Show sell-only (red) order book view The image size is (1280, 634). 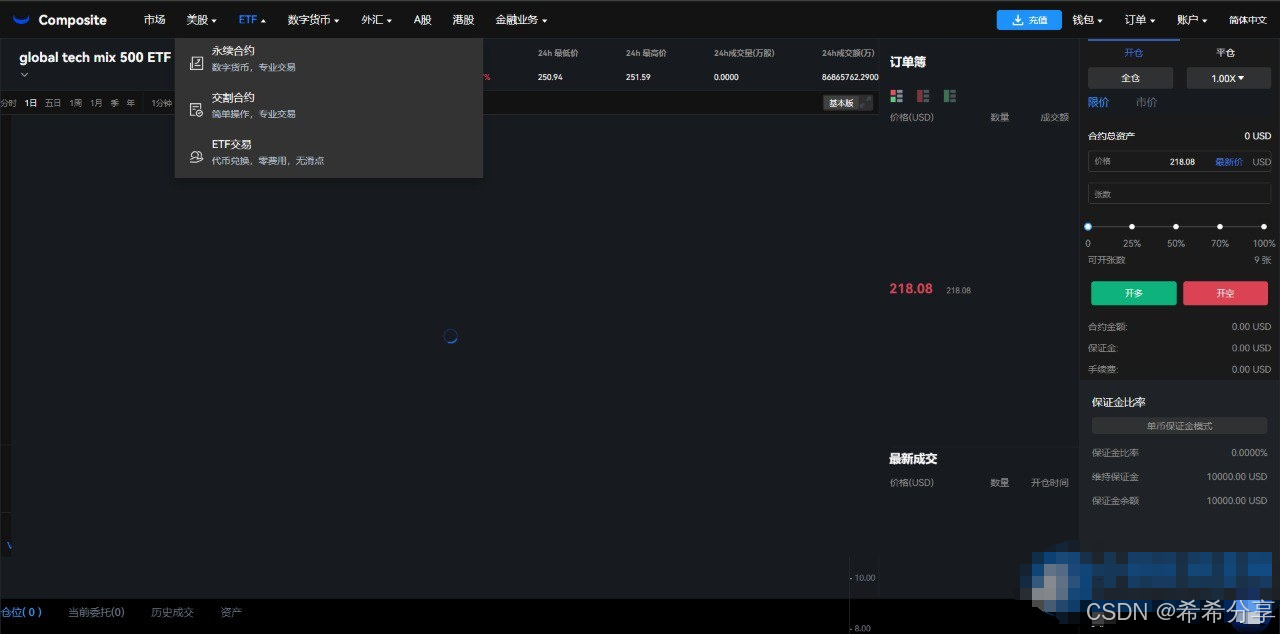coord(923,96)
